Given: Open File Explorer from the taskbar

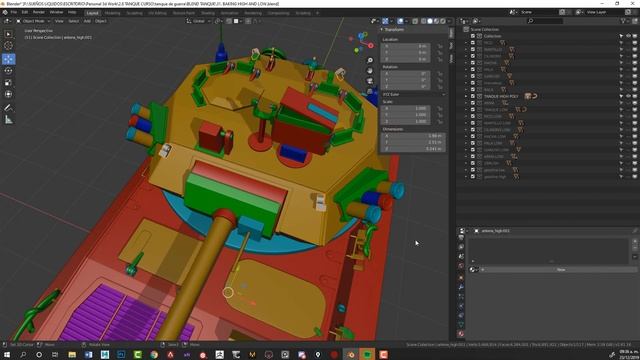Looking at the screenshot, I should point(72,355).
